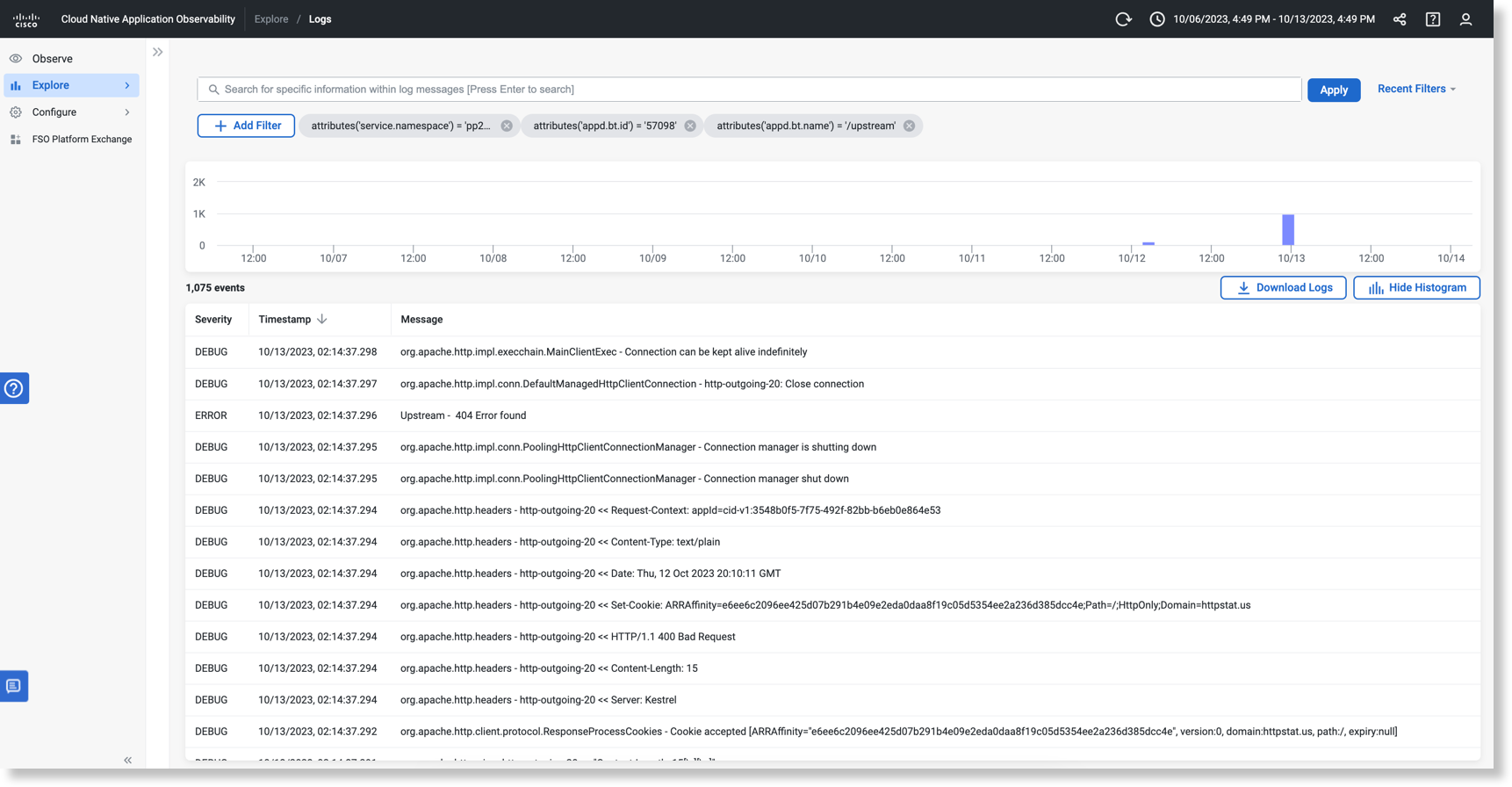The image size is (1512, 787).
Task: Click the appd.bt.id = '57098' filter text
Action: (605, 126)
